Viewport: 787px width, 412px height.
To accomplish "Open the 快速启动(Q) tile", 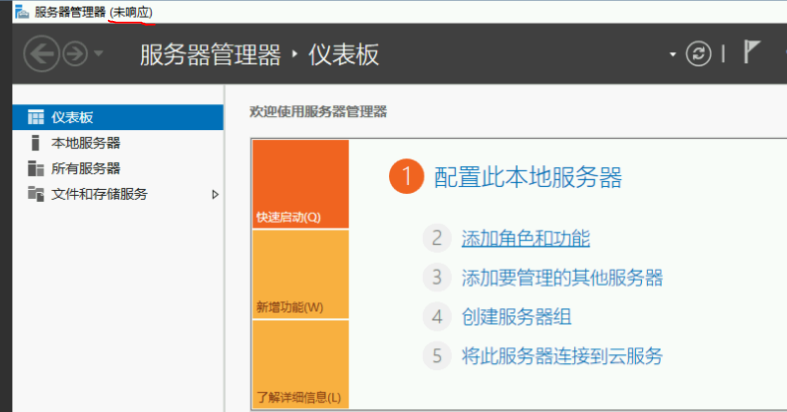I will click(x=301, y=184).
